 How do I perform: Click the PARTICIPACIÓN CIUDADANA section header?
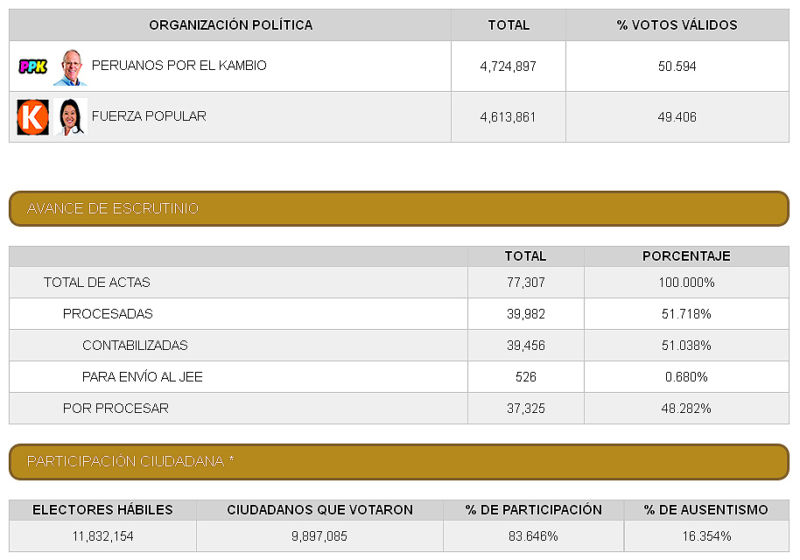point(399,462)
